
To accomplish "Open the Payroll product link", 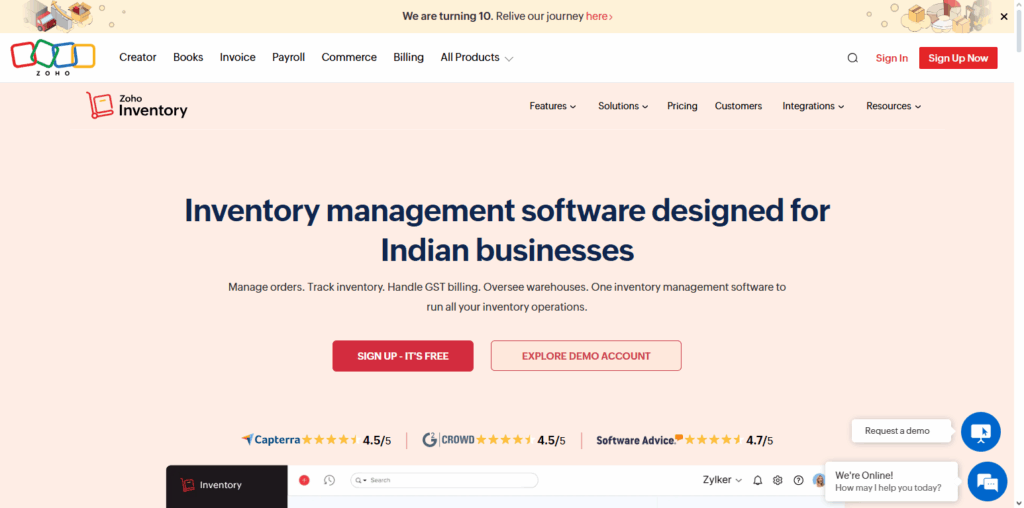I will pyautogui.click(x=289, y=57).
